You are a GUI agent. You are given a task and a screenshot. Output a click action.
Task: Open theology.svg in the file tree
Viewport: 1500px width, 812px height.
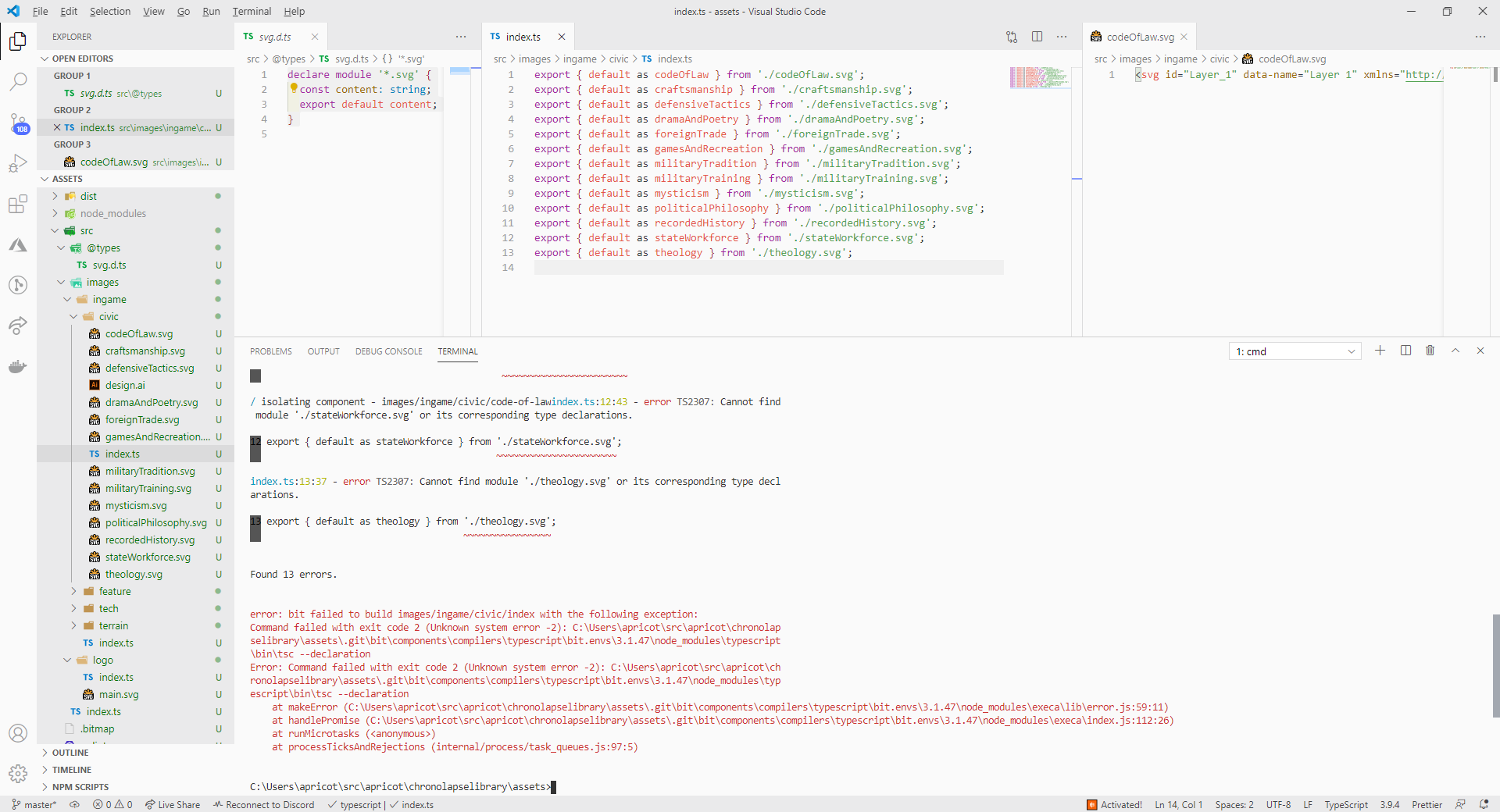point(134,574)
